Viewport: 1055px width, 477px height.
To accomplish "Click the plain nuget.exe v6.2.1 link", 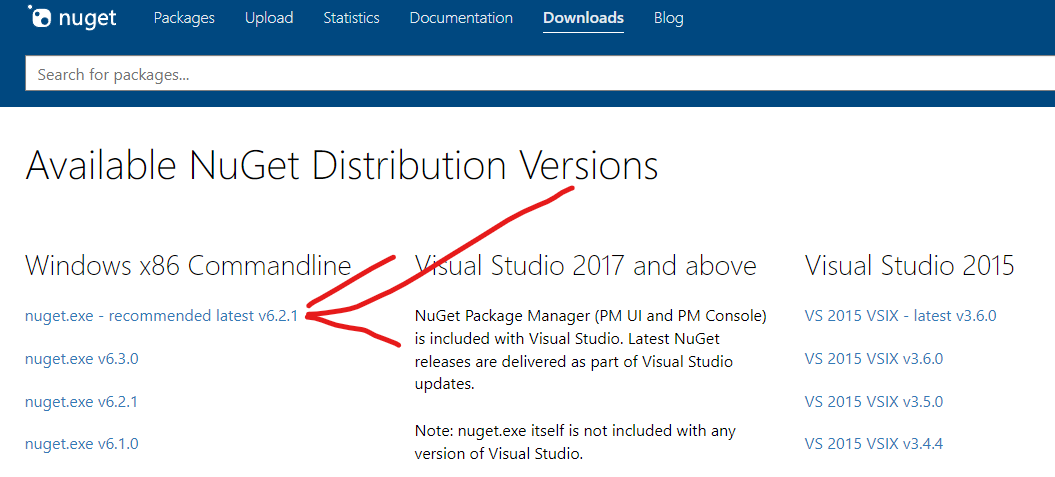I will [x=81, y=401].
